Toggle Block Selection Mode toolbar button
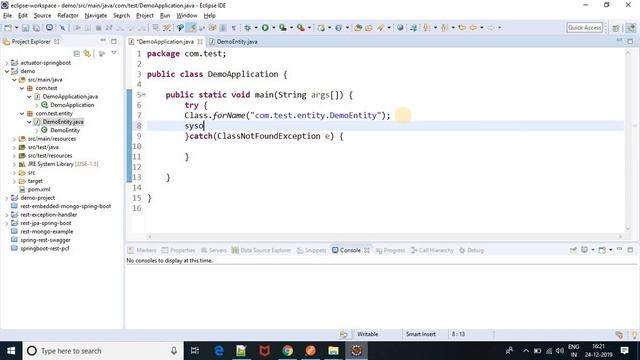The height and width of the screenshot is (360, 640). 223,28
